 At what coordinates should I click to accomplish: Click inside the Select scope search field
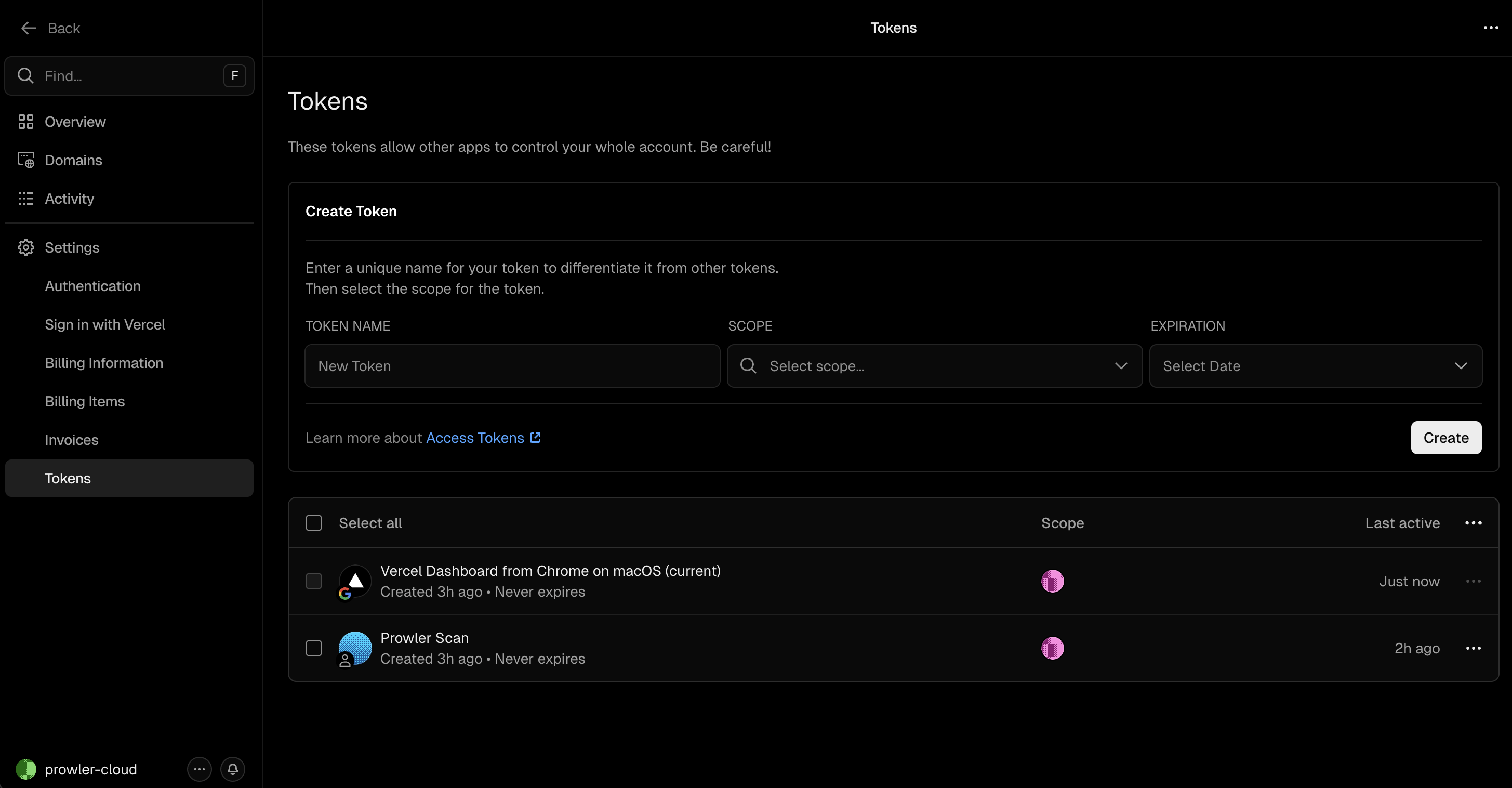click(x=934, y=365)
